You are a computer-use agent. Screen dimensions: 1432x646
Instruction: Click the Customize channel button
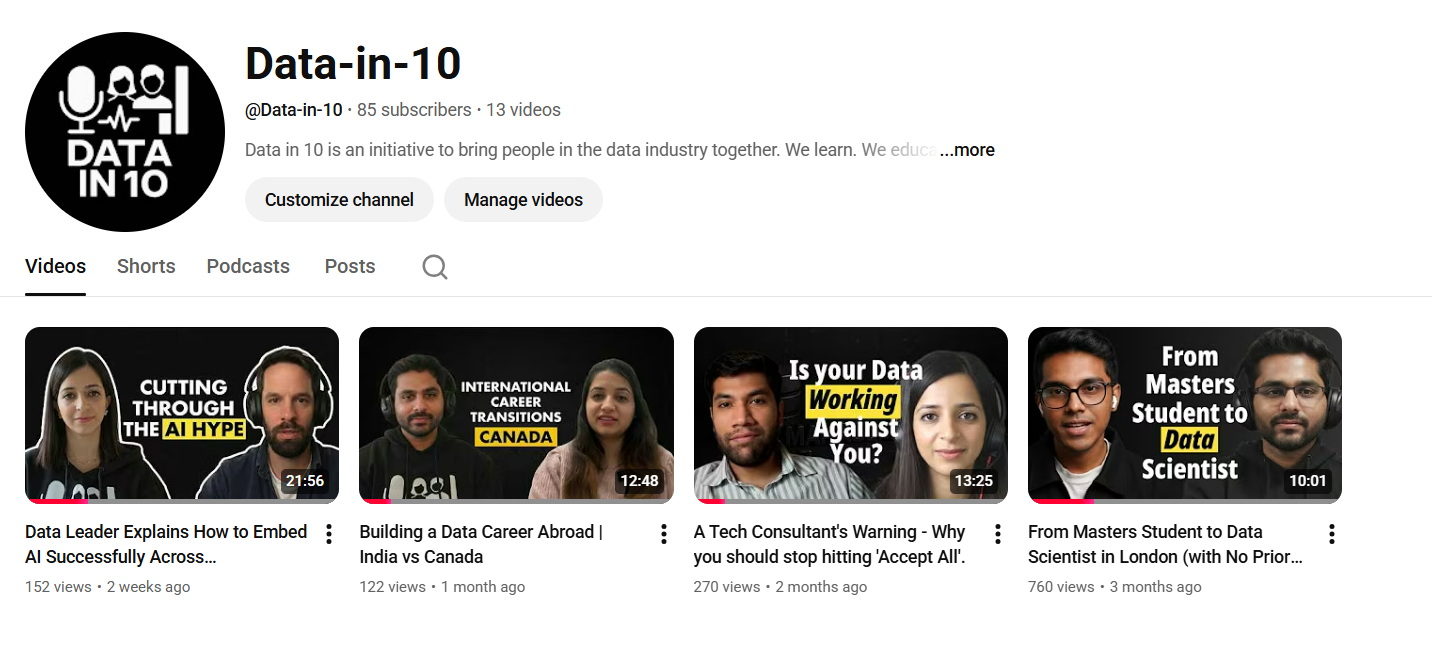tap(339, 200)
